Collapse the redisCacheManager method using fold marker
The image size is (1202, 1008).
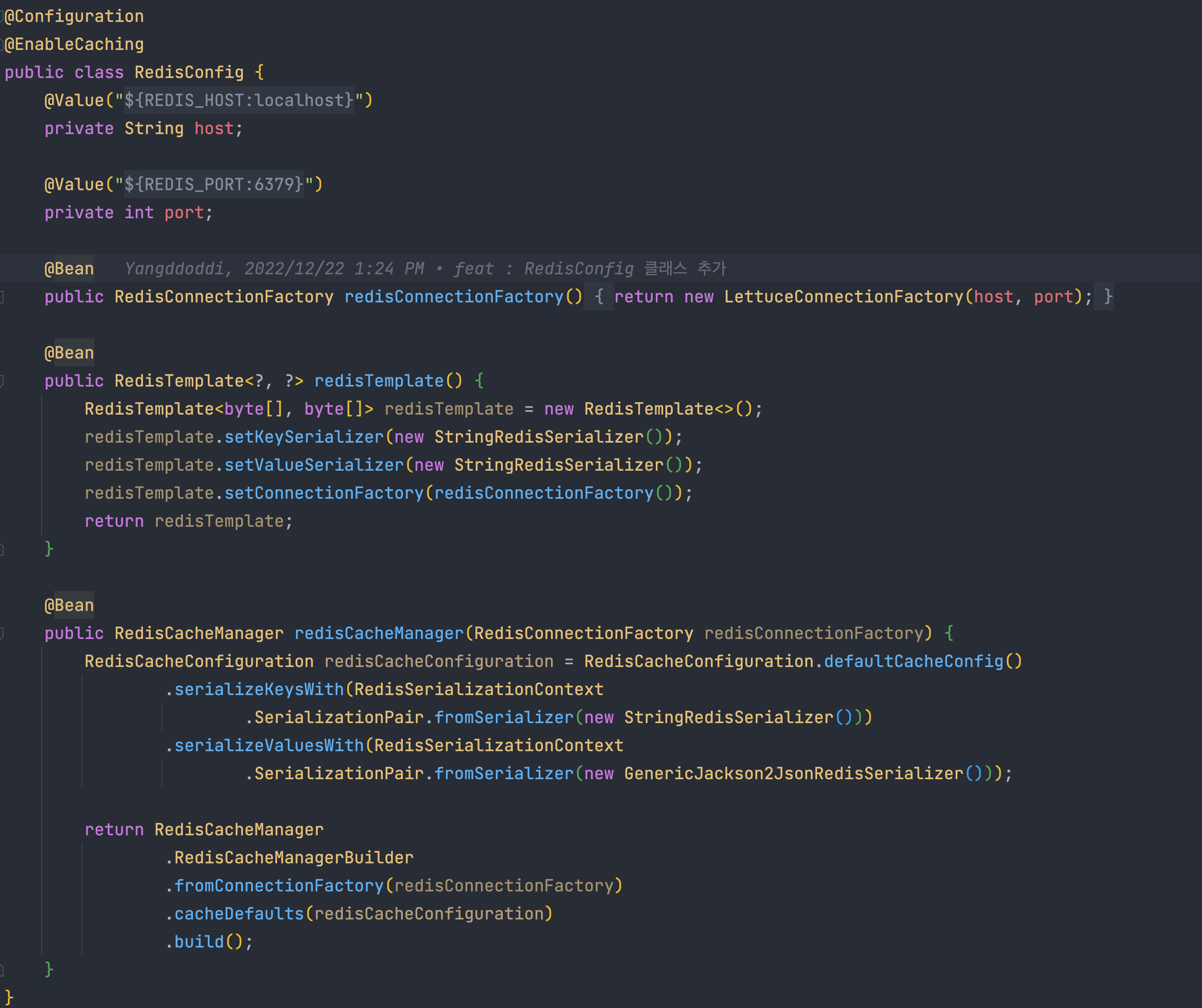tap(2, 633)
